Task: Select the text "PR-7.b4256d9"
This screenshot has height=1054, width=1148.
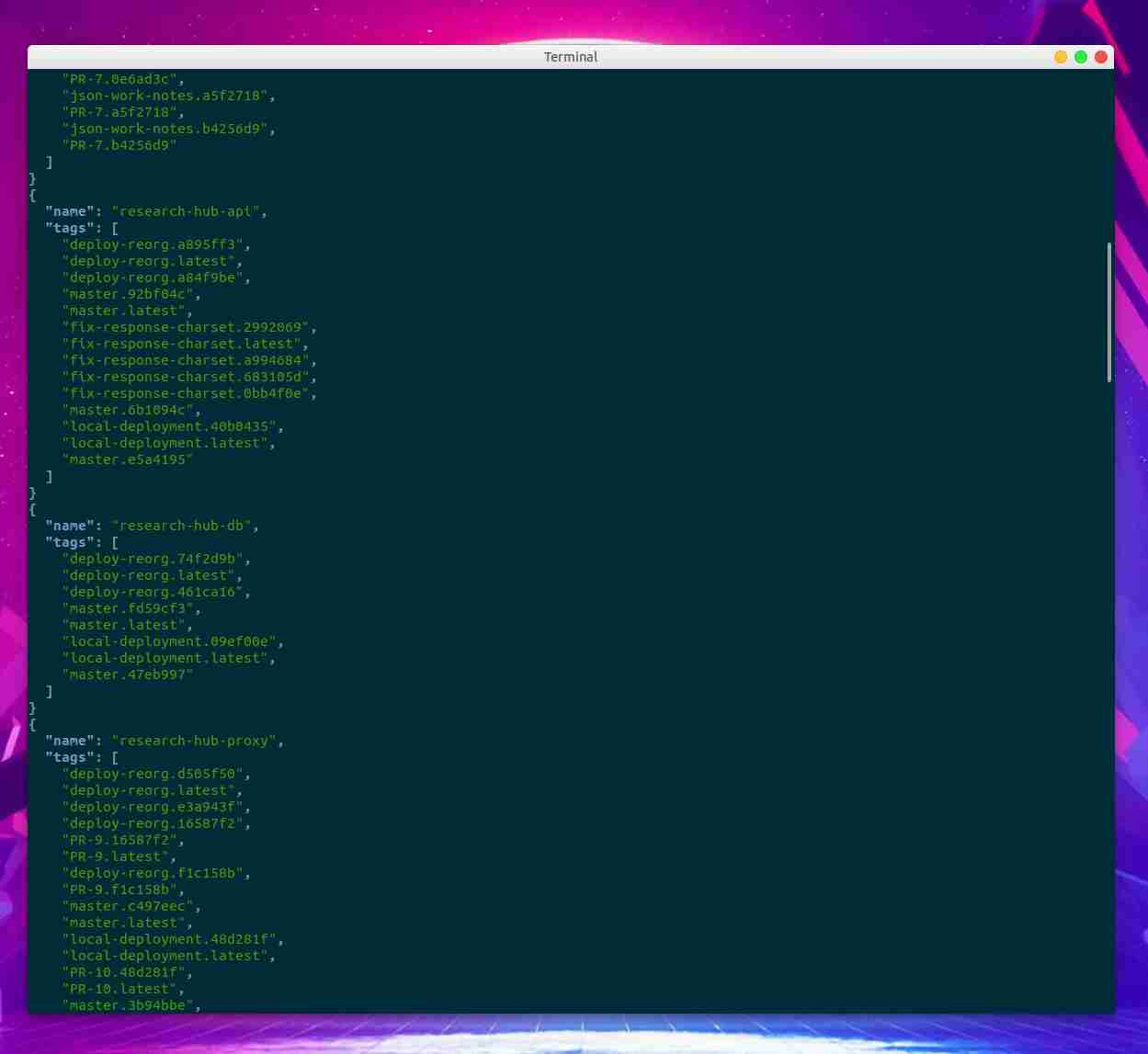Action: [119, 145]
